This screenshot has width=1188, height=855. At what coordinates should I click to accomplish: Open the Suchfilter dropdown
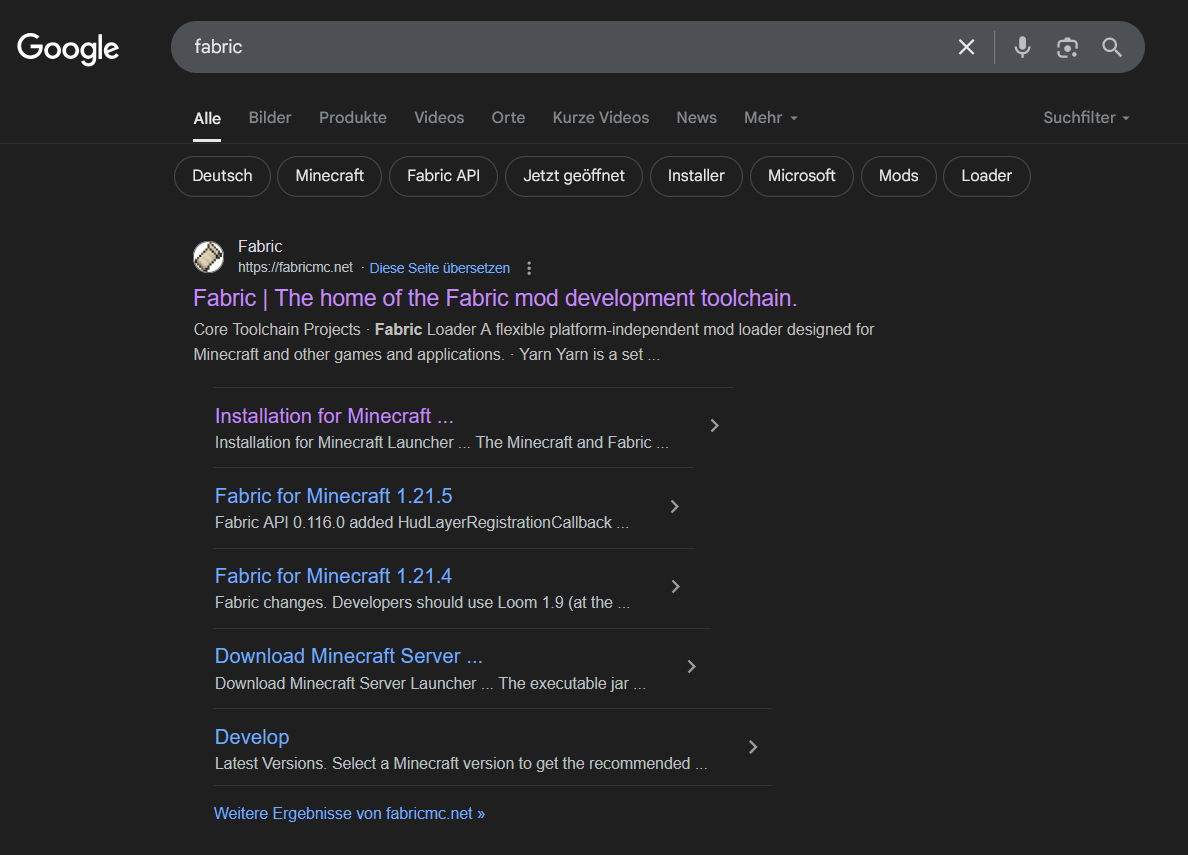point(1086,117)
